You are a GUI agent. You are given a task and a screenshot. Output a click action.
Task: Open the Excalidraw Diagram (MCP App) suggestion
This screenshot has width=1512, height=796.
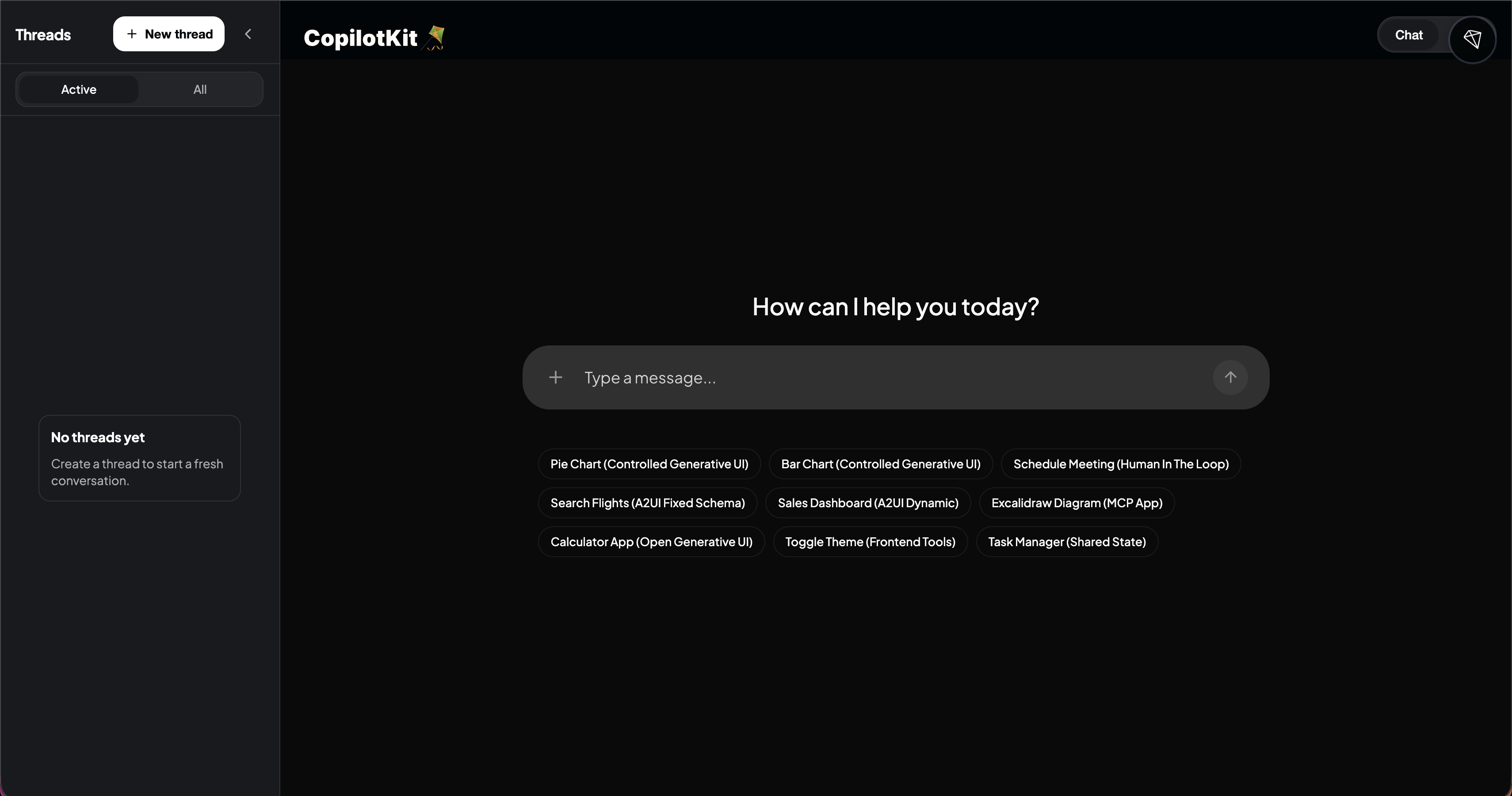coord(1077,503)
